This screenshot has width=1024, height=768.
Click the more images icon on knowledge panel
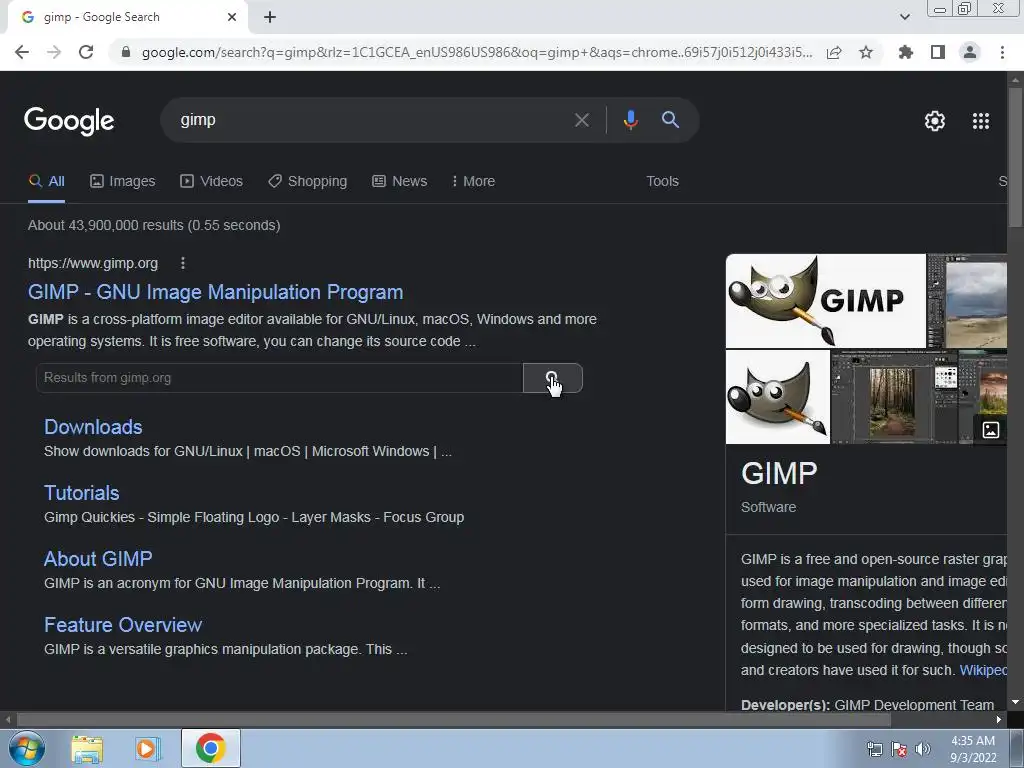pos(991,429)
